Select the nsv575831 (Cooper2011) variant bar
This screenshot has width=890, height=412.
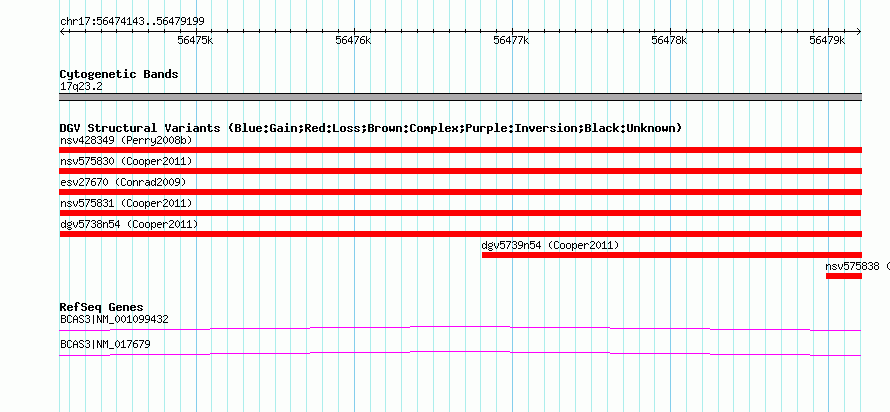click(460, 213)
